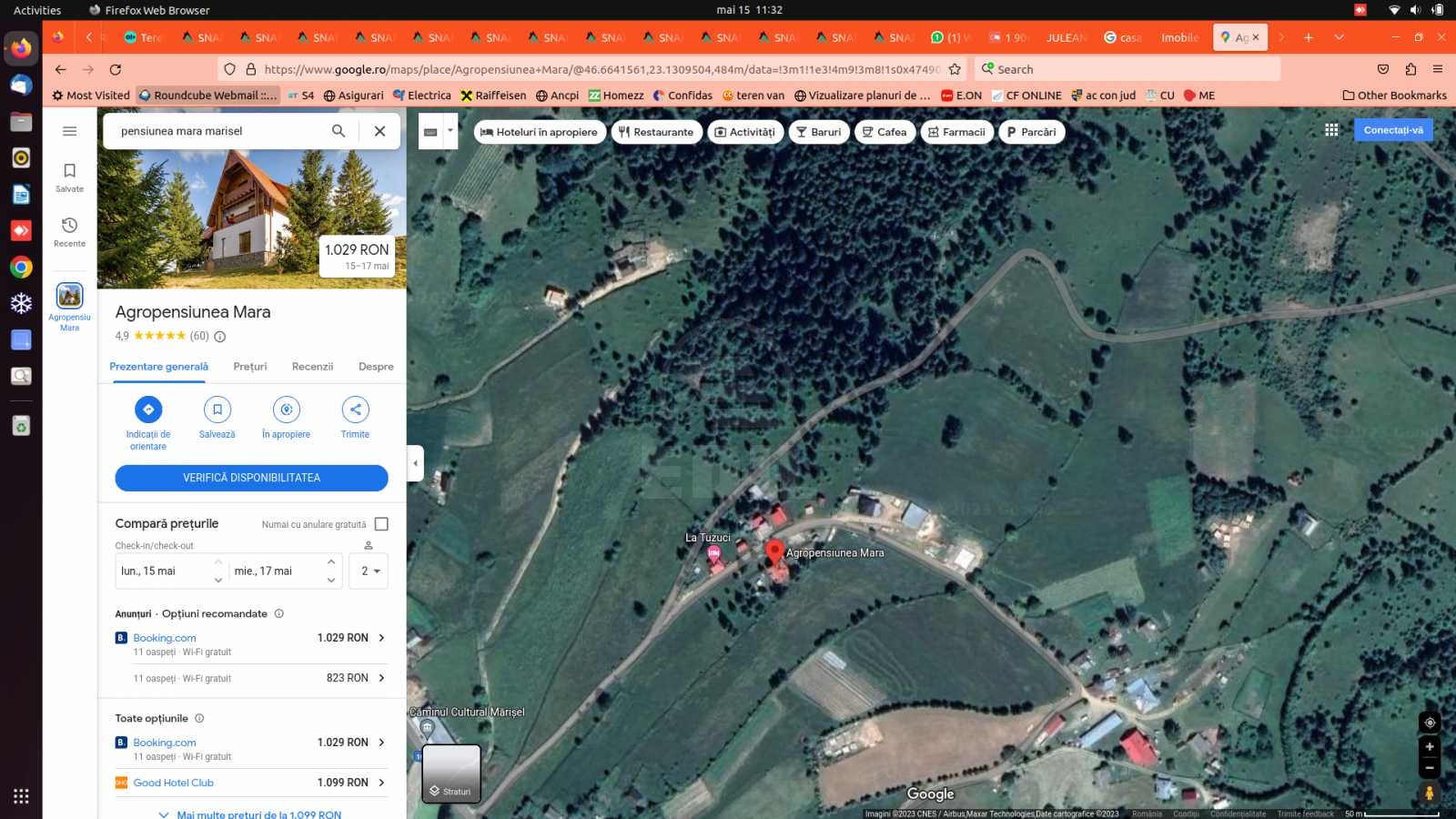Collapse the side panel arrow
1456x819 pixels.
tap(416, 463)
